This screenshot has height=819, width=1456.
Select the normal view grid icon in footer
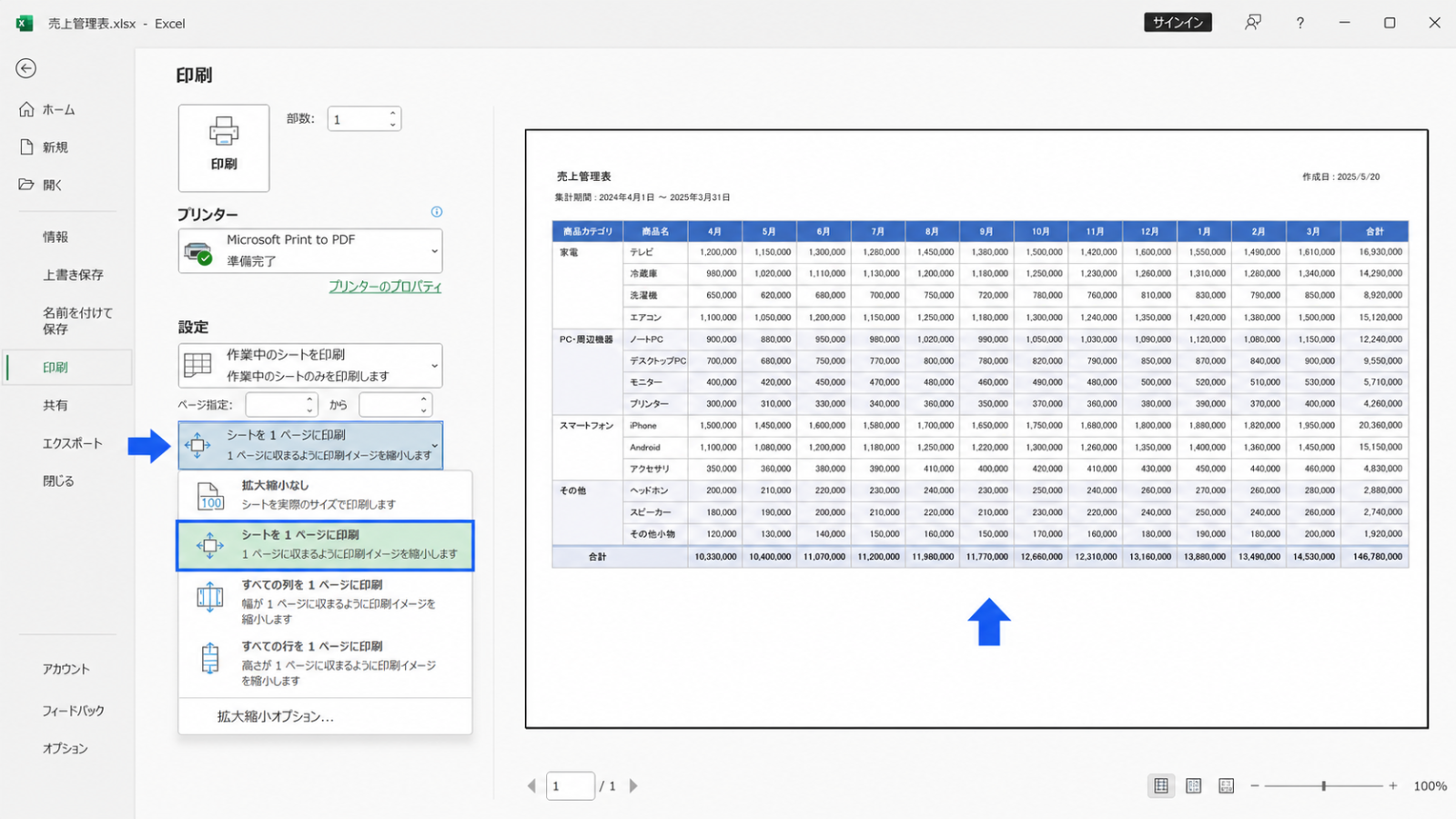pyautogui.click(x=1161, y=785)
